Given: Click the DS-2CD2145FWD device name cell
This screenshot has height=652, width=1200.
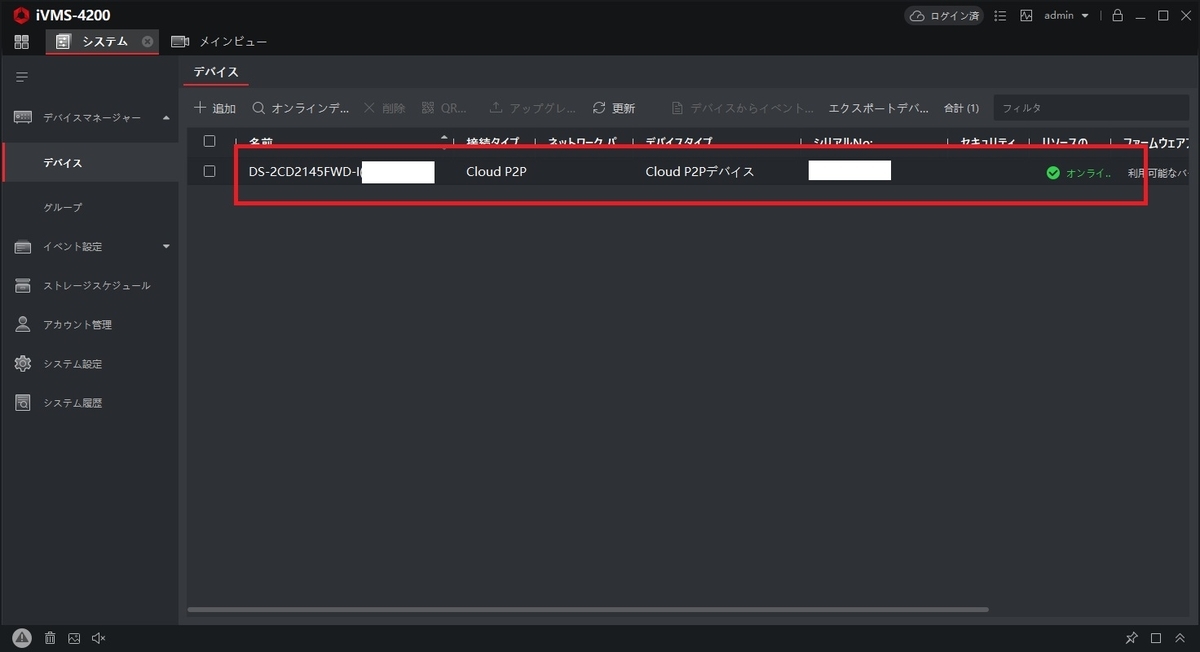Looking at the screenshot, I should tap(341, 171).
